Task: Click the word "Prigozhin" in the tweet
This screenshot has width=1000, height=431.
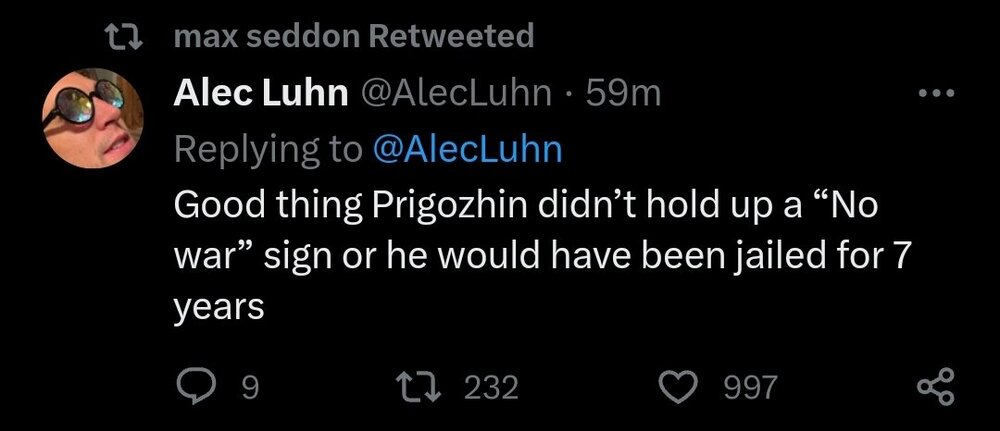Action: pos(446,208)
